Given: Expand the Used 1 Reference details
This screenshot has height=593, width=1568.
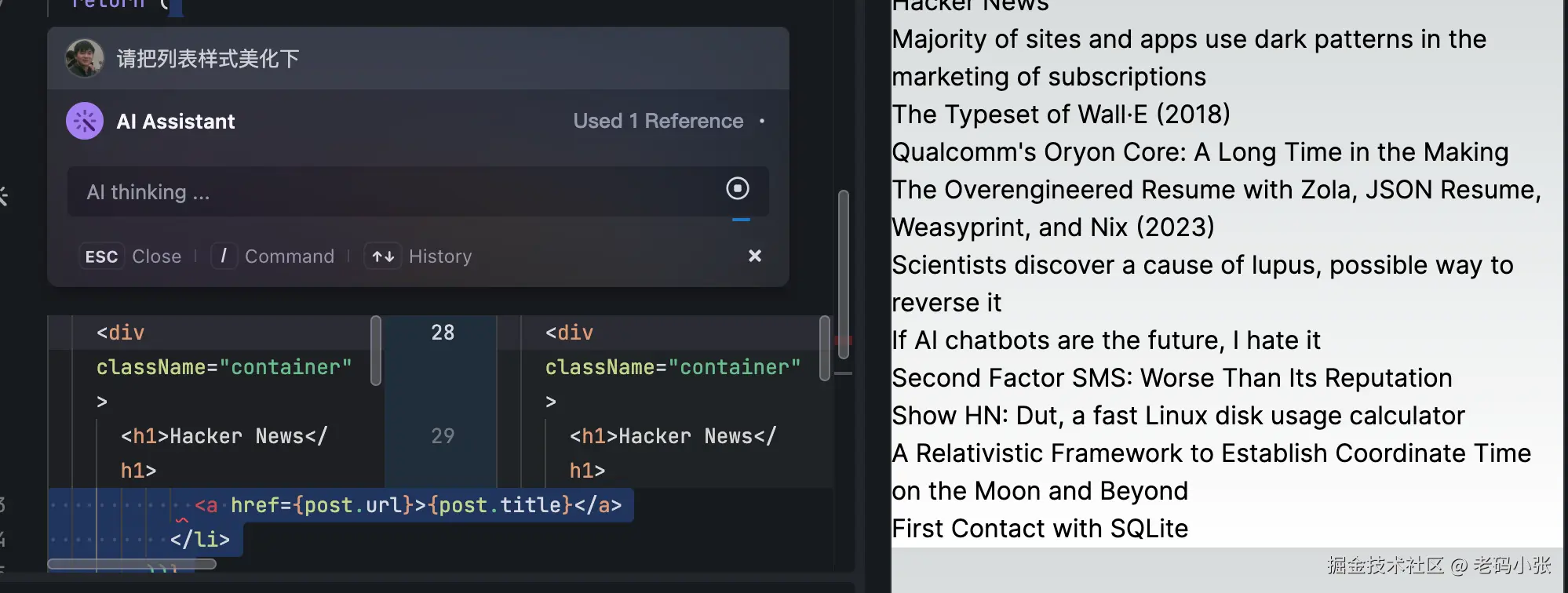Looking at the screenshot, I should [658, 122].
